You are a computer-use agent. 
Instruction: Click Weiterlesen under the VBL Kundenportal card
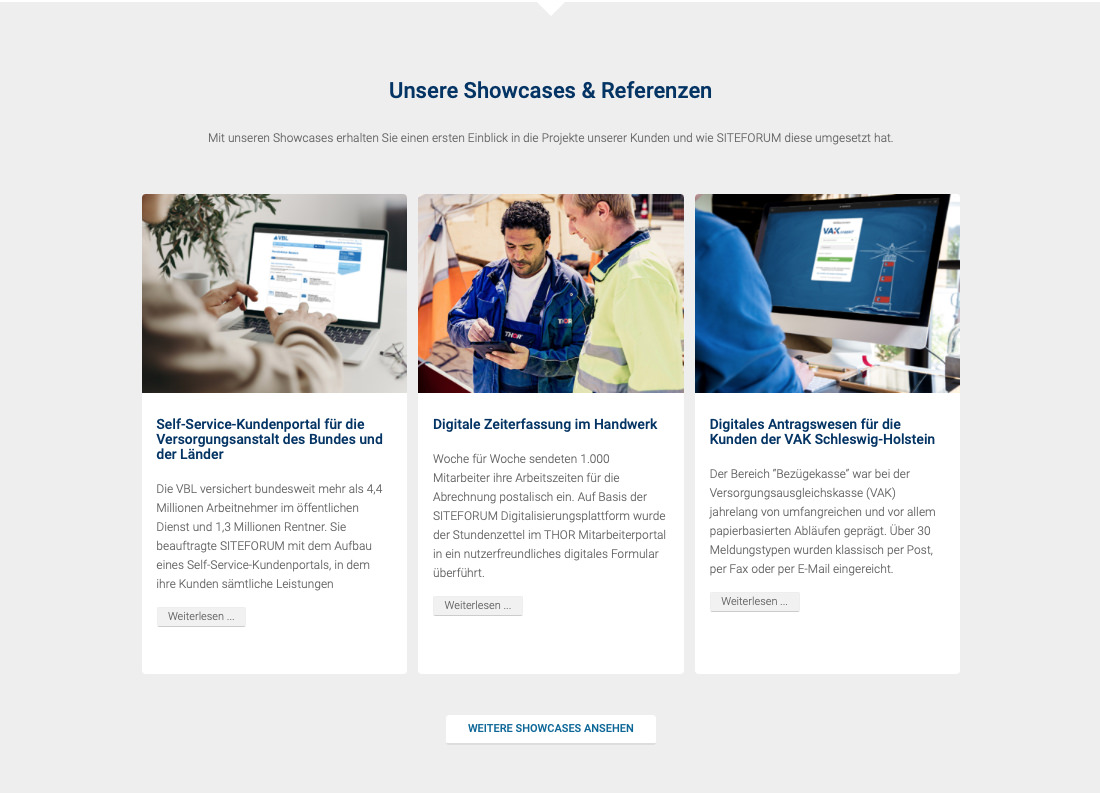201,616
